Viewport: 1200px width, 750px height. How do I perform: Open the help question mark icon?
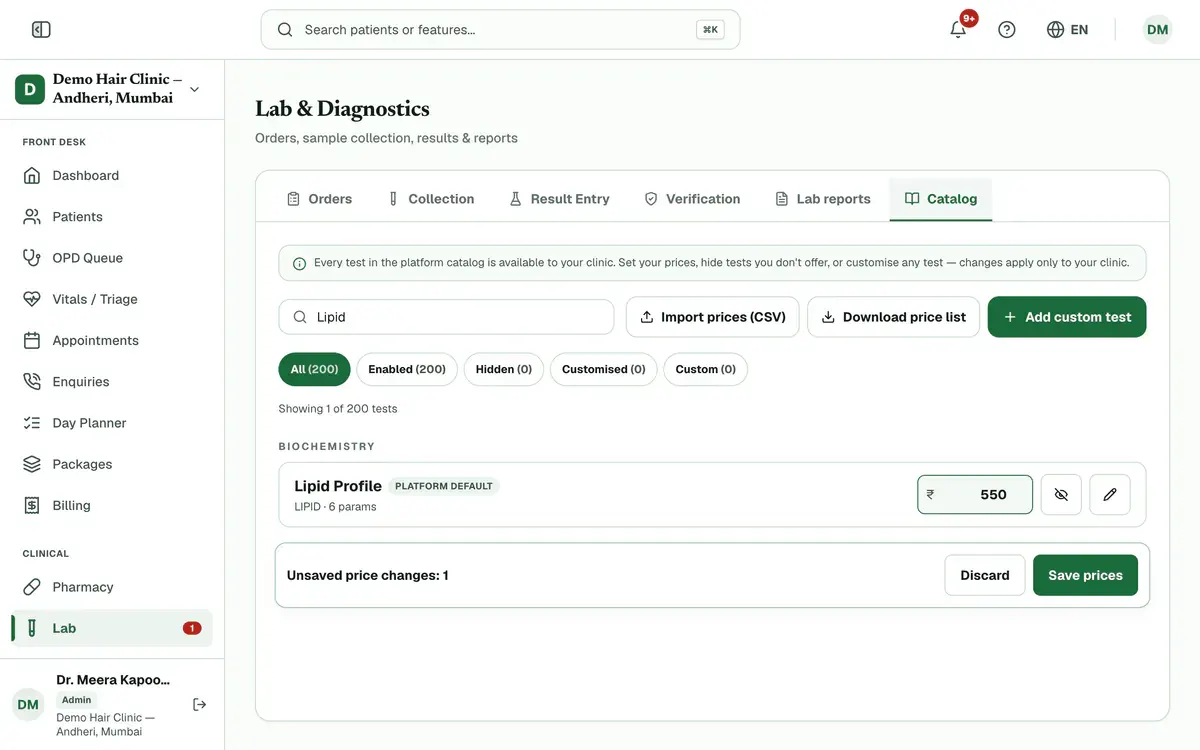click(x=1007, y=30)
